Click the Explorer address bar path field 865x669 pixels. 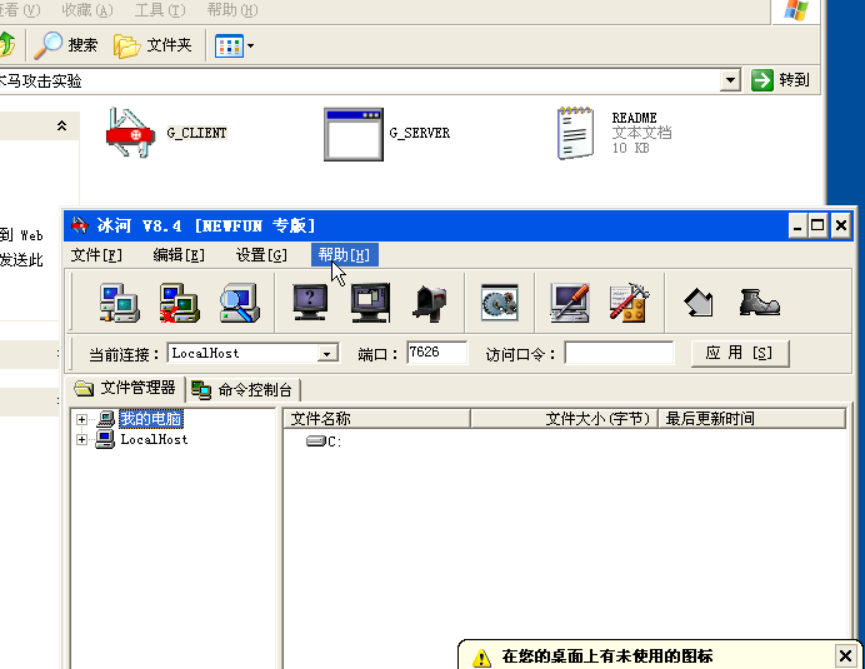360,81
